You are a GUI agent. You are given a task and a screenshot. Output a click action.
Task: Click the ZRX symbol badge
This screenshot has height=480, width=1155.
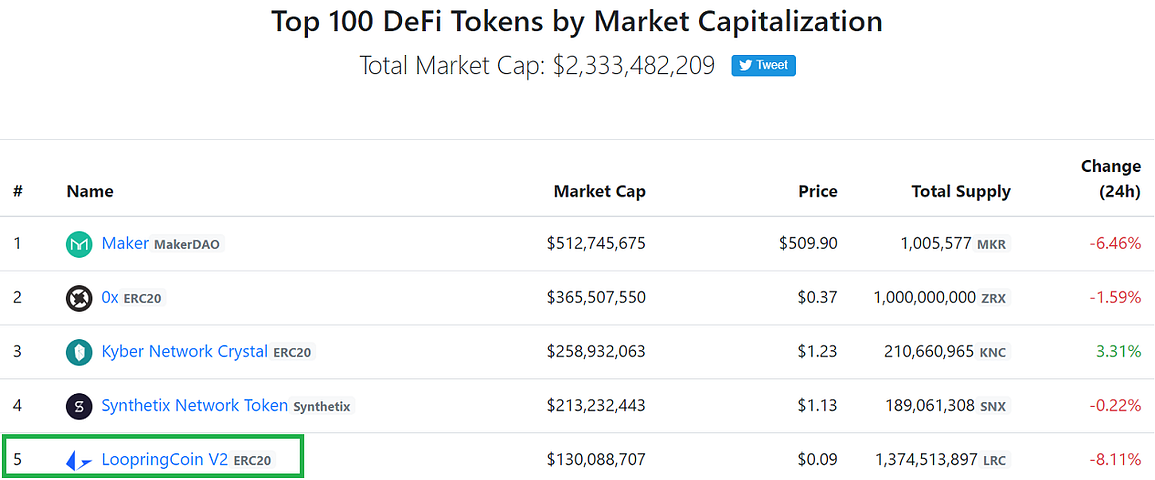click(994, 298)
